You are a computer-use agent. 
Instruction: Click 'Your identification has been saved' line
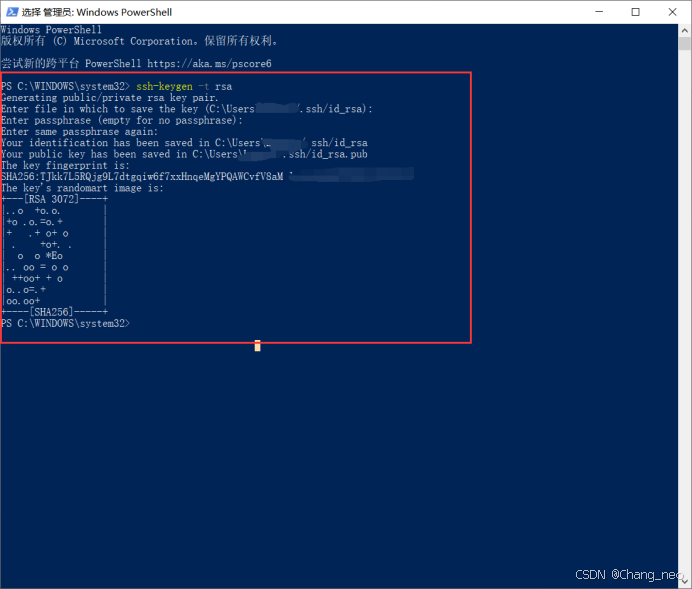[184, 143]
